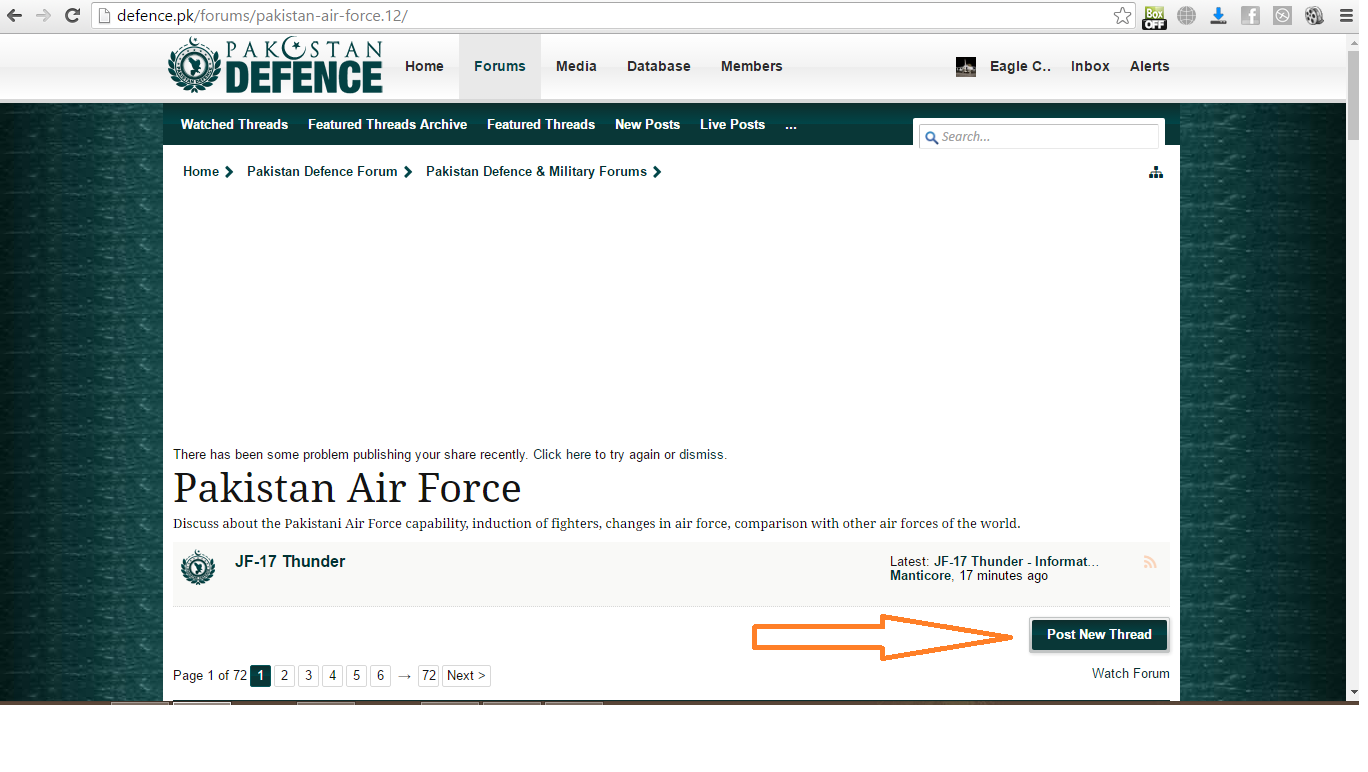Viewport: 1368px width, 772px height.
Task: Open the Members tab
Action: pyautogui.click(x=752, y=66)
